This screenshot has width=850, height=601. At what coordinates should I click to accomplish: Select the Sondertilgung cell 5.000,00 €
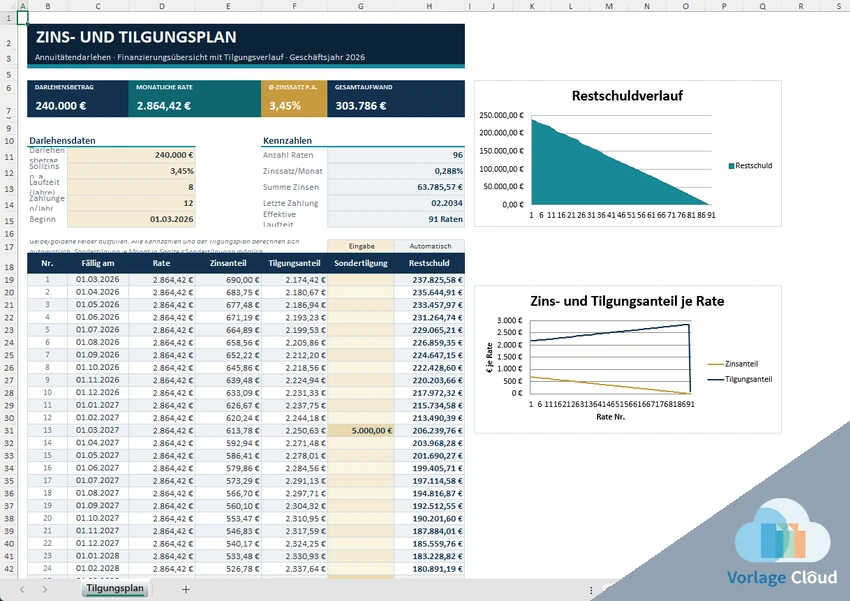[361, 431]
